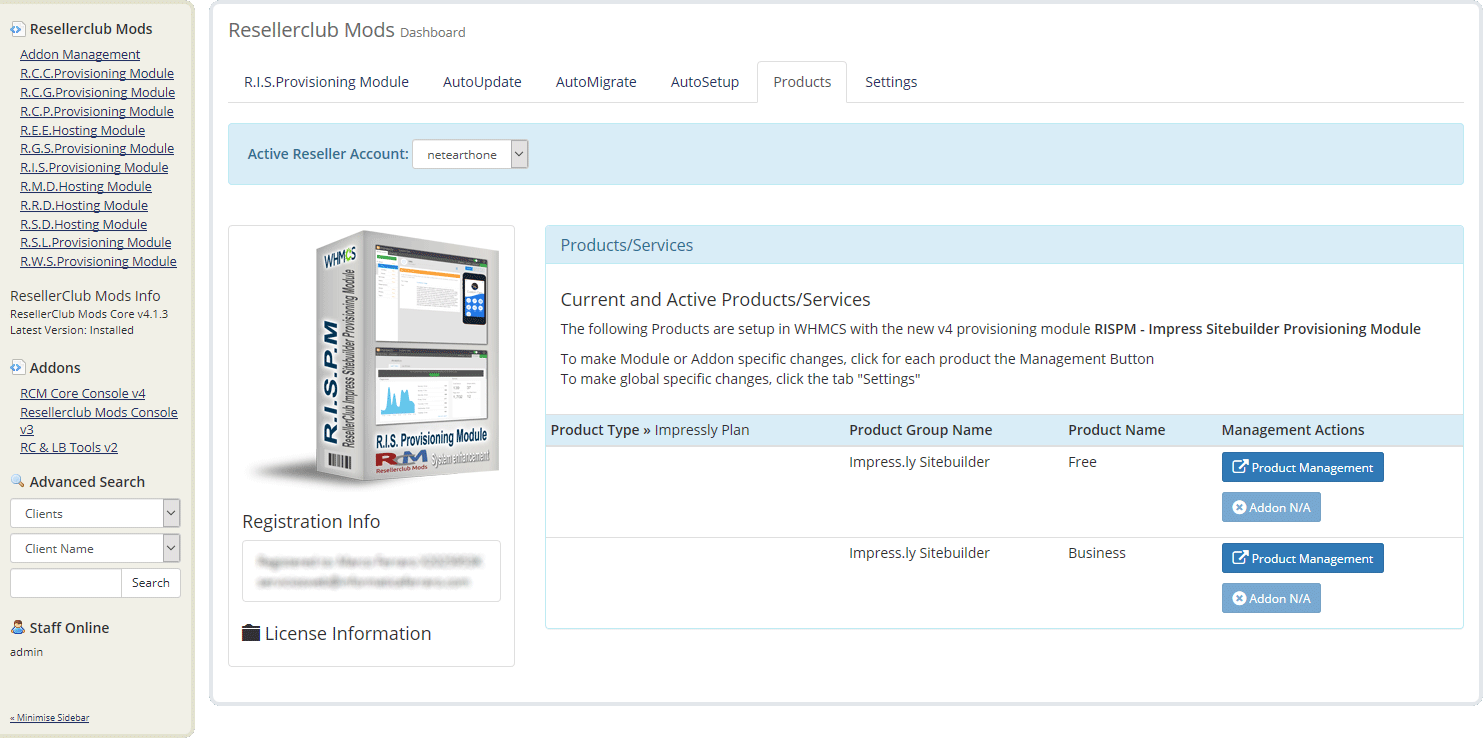1483x738 pixels.
Task: Click the Product Group Name column header
Action: (x=920, y=430)
